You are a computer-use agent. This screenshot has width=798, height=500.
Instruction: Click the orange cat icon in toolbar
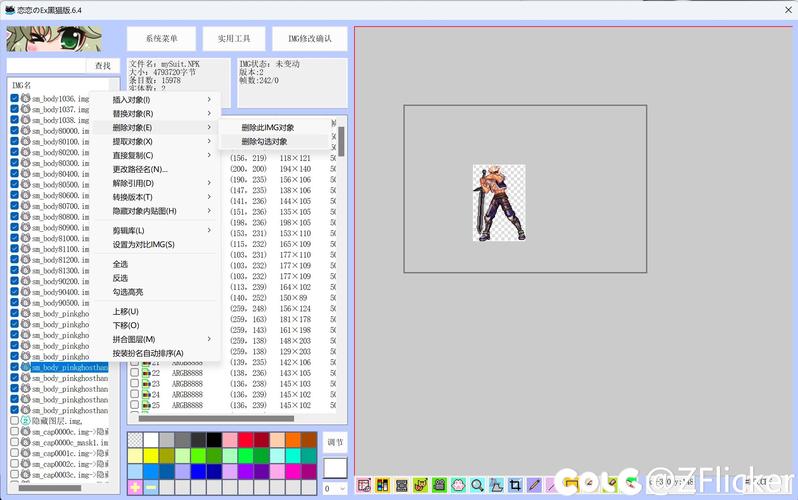coord(420,485)
